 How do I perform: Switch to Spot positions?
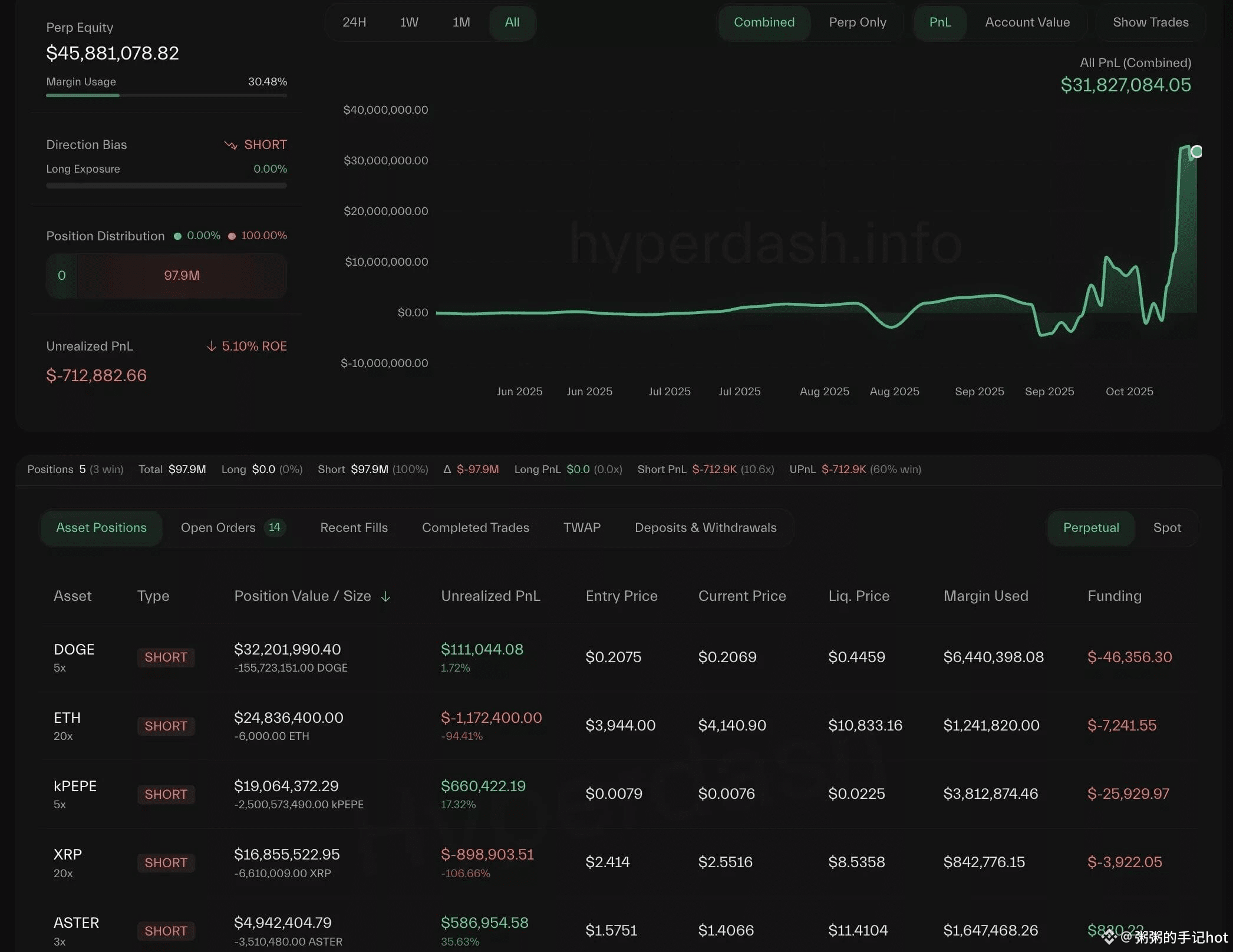(1166, 528)
